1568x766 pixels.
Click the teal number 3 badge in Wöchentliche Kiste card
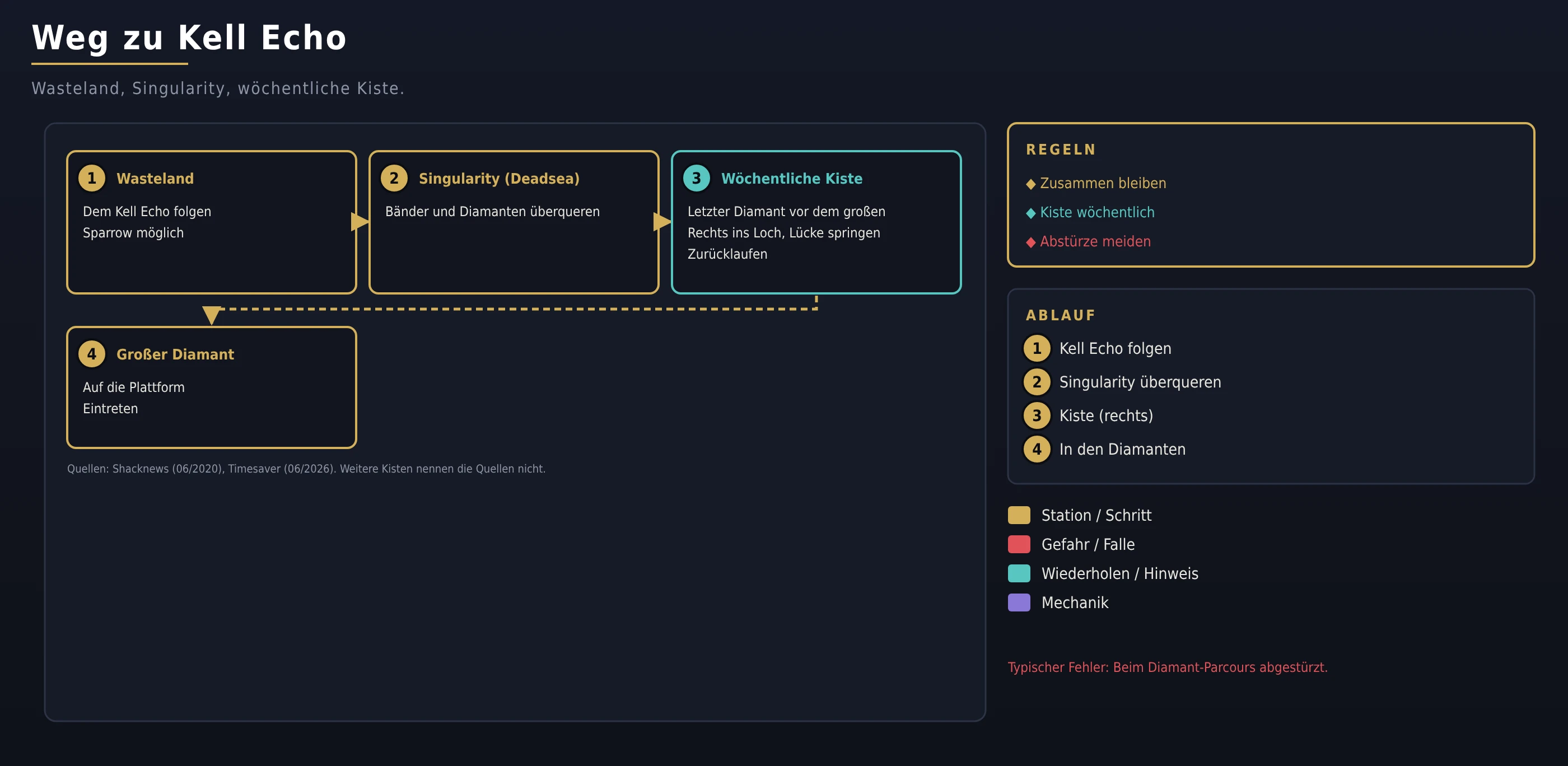coord(696,178)
